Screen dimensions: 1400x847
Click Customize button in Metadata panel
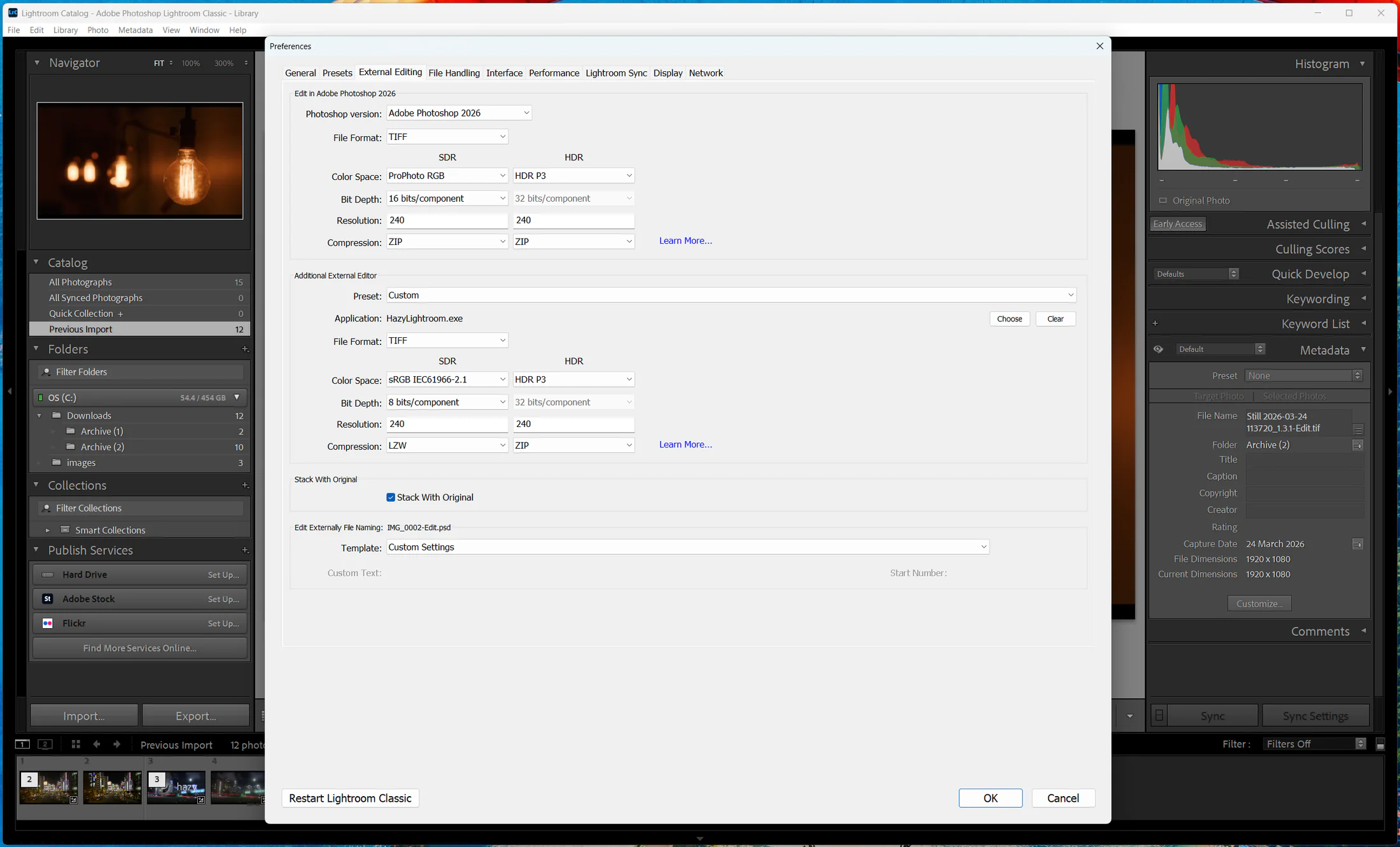(1259, 603)
